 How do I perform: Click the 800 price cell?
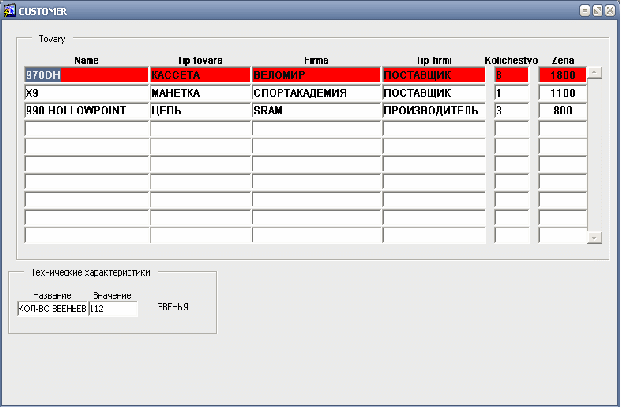pos(562,111)
